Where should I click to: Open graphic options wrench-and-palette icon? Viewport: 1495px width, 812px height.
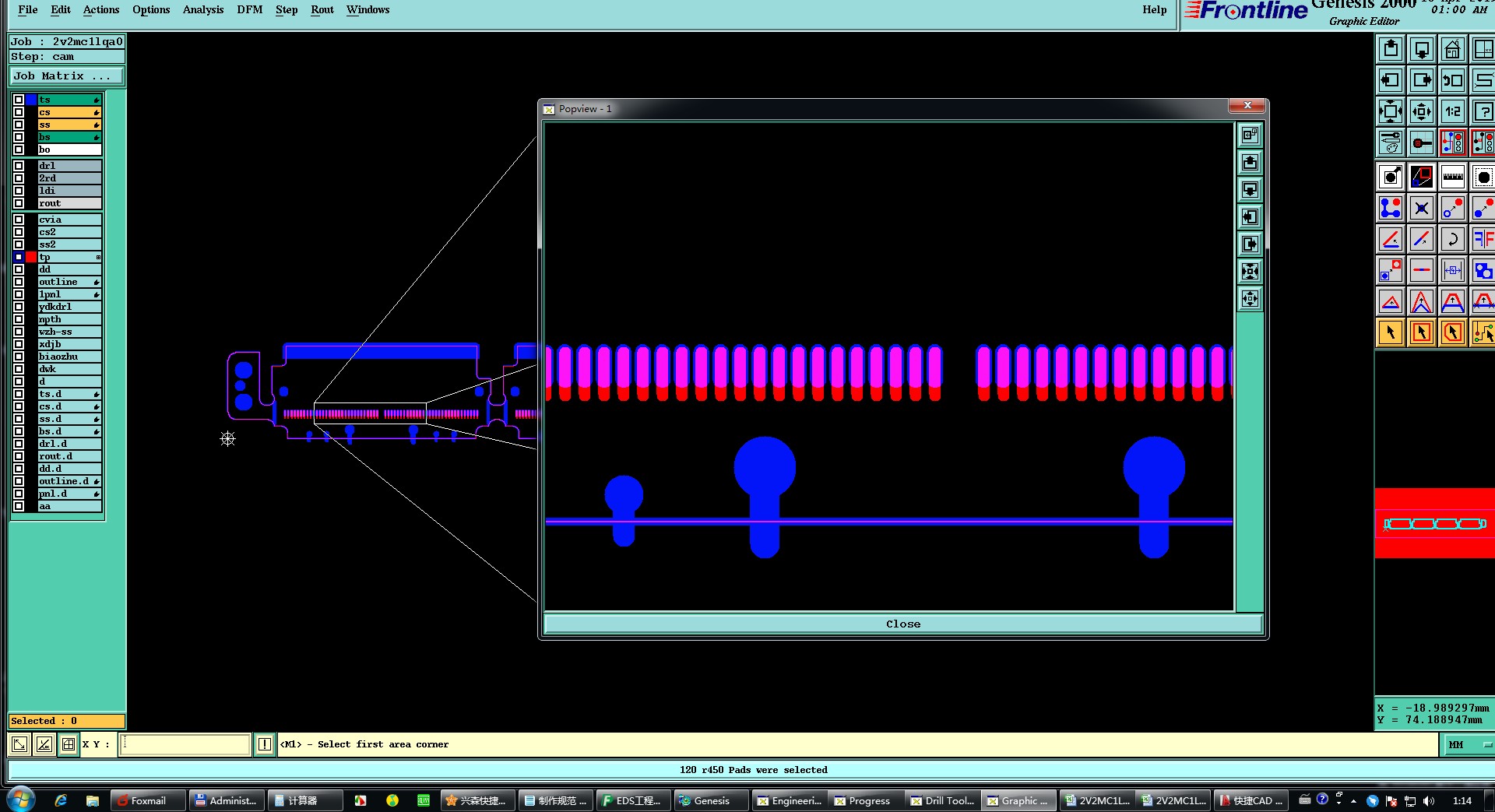1391,142
